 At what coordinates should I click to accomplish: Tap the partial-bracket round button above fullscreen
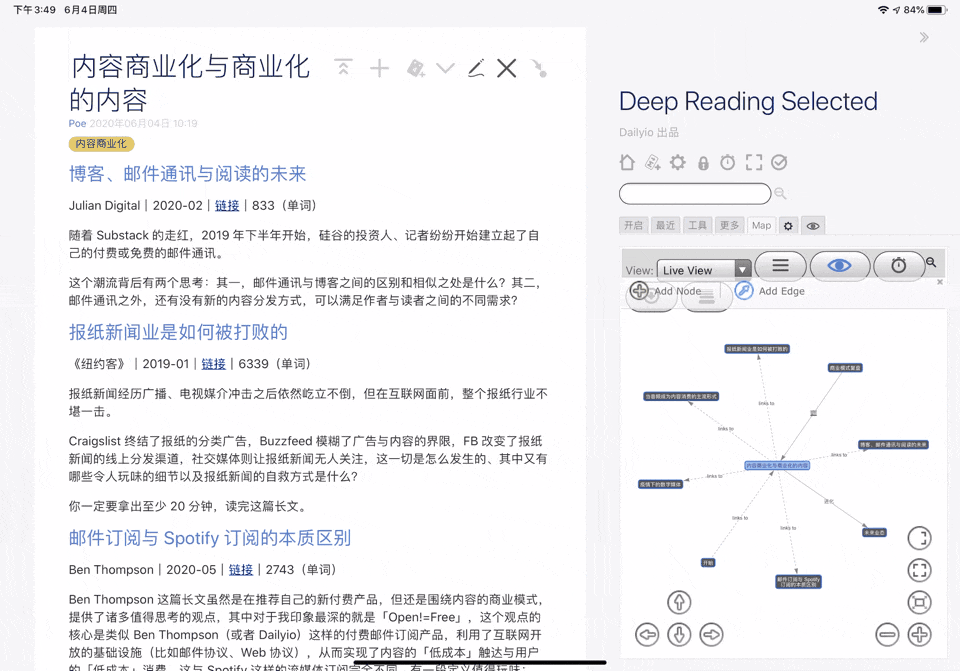click(x=920, y=538)
